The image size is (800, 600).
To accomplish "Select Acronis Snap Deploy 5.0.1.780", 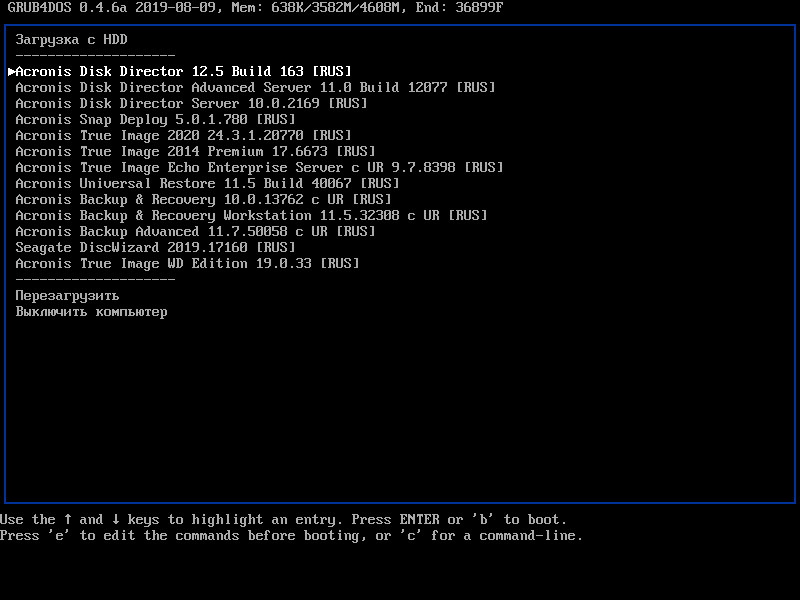I will pyautogui.click(x=155, y=120).
